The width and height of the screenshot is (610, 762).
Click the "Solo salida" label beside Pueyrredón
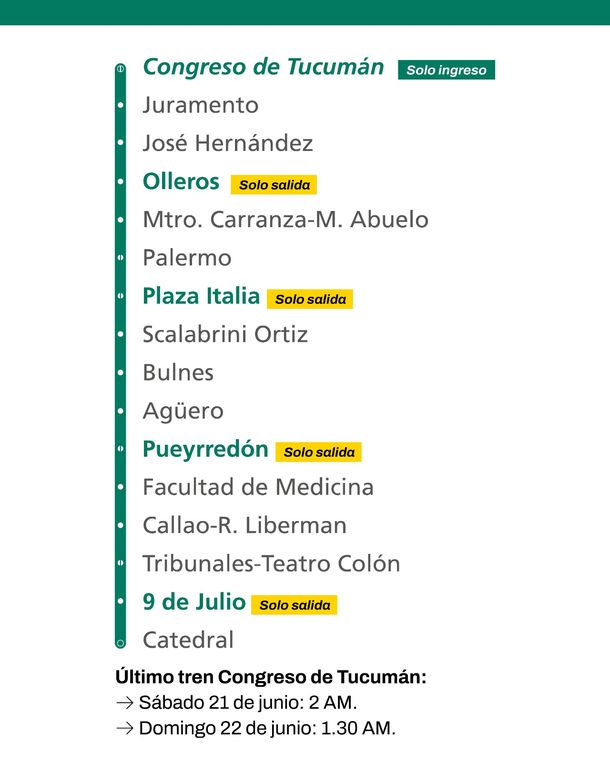[x=319, y=452]
